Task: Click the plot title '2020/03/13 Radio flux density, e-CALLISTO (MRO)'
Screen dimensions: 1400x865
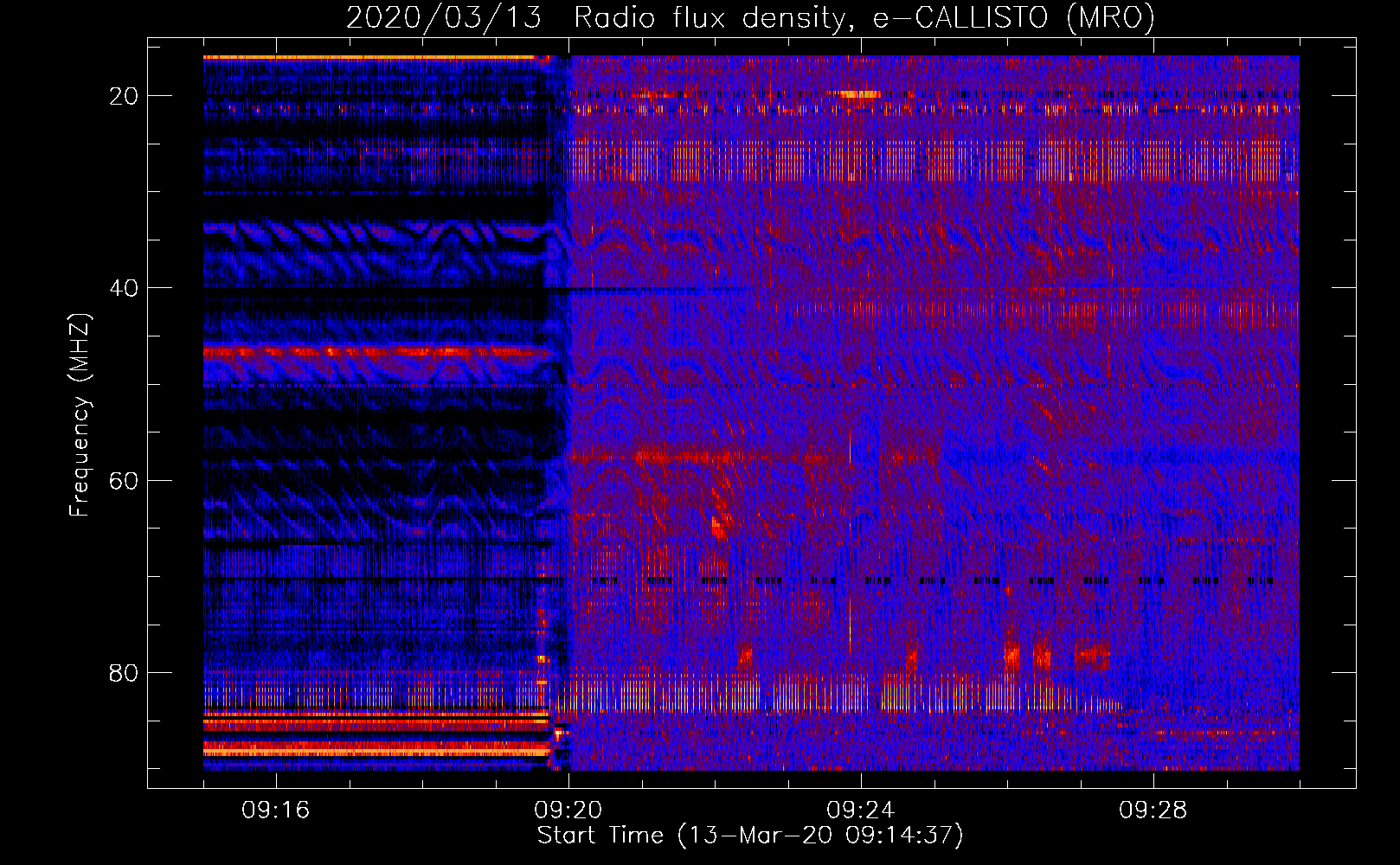Action: tap(750, 17)
